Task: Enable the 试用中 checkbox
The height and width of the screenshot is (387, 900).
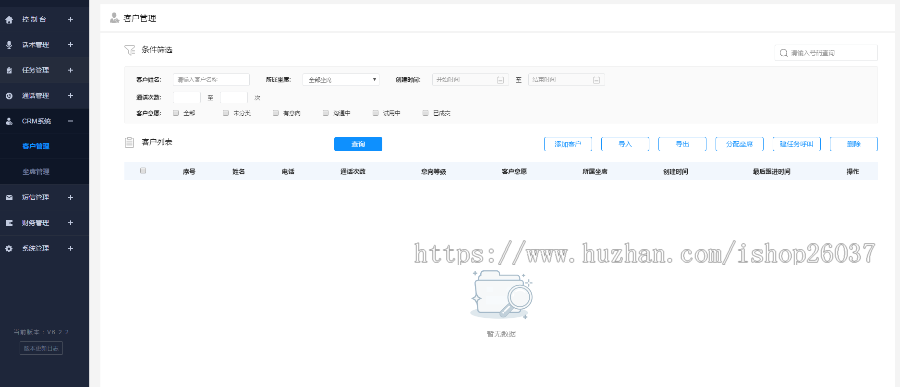Action: pos(376,113)
